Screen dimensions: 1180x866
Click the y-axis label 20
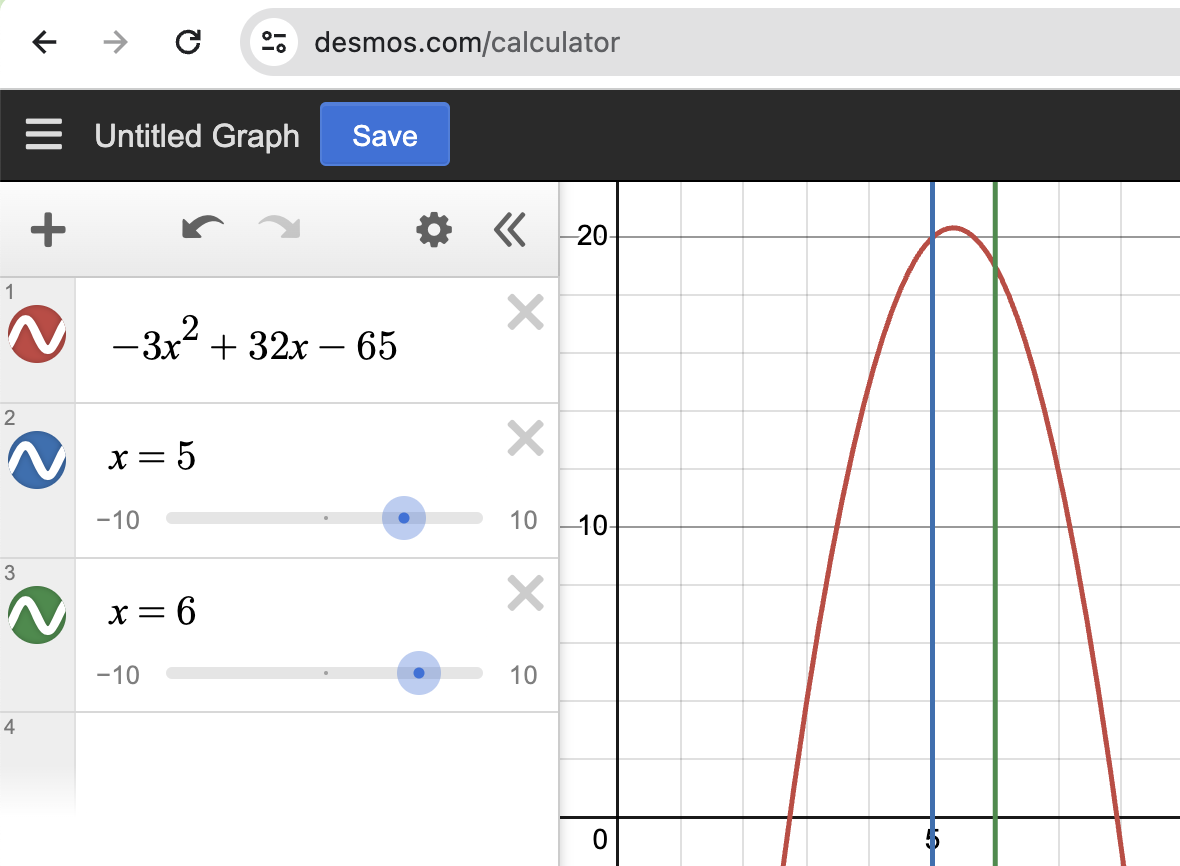coord(592,235)
